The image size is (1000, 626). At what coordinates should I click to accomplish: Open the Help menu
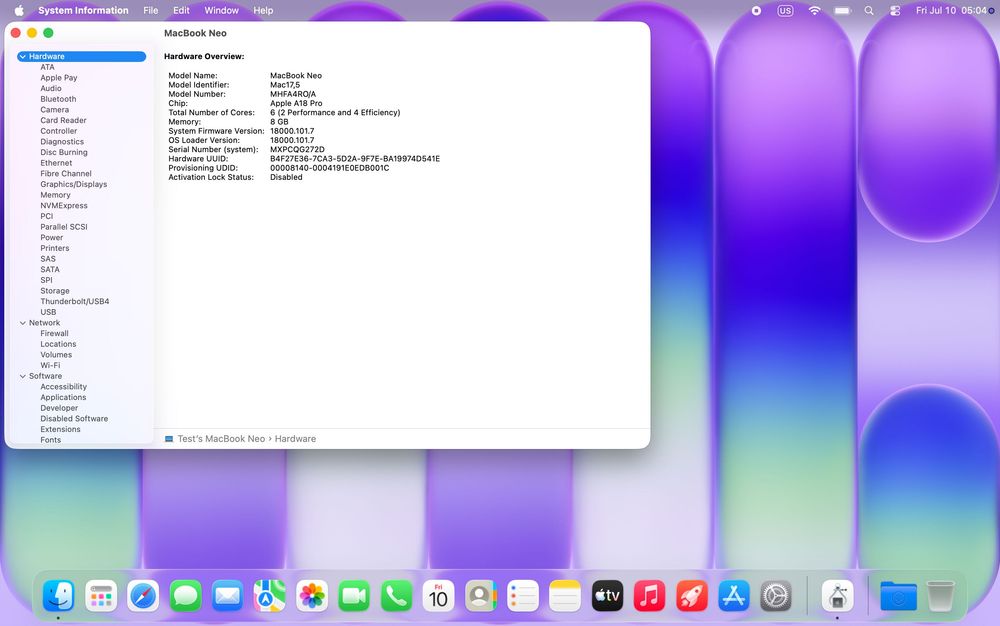click(263, 10)
